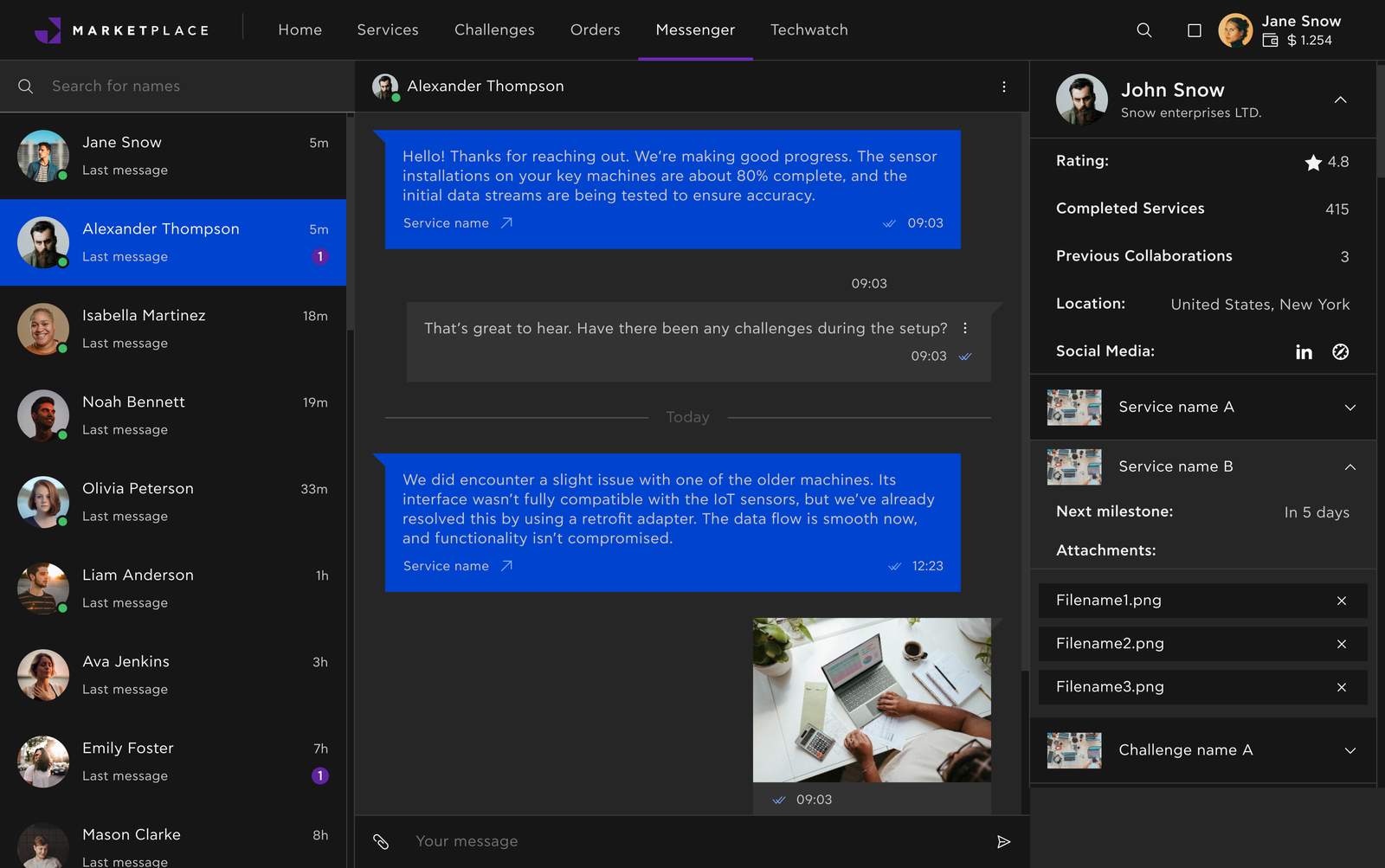Open the LinkedIn social media icon
Image resolution: width=1385 pixels, height=868 pixels.
coord(1304,351)
